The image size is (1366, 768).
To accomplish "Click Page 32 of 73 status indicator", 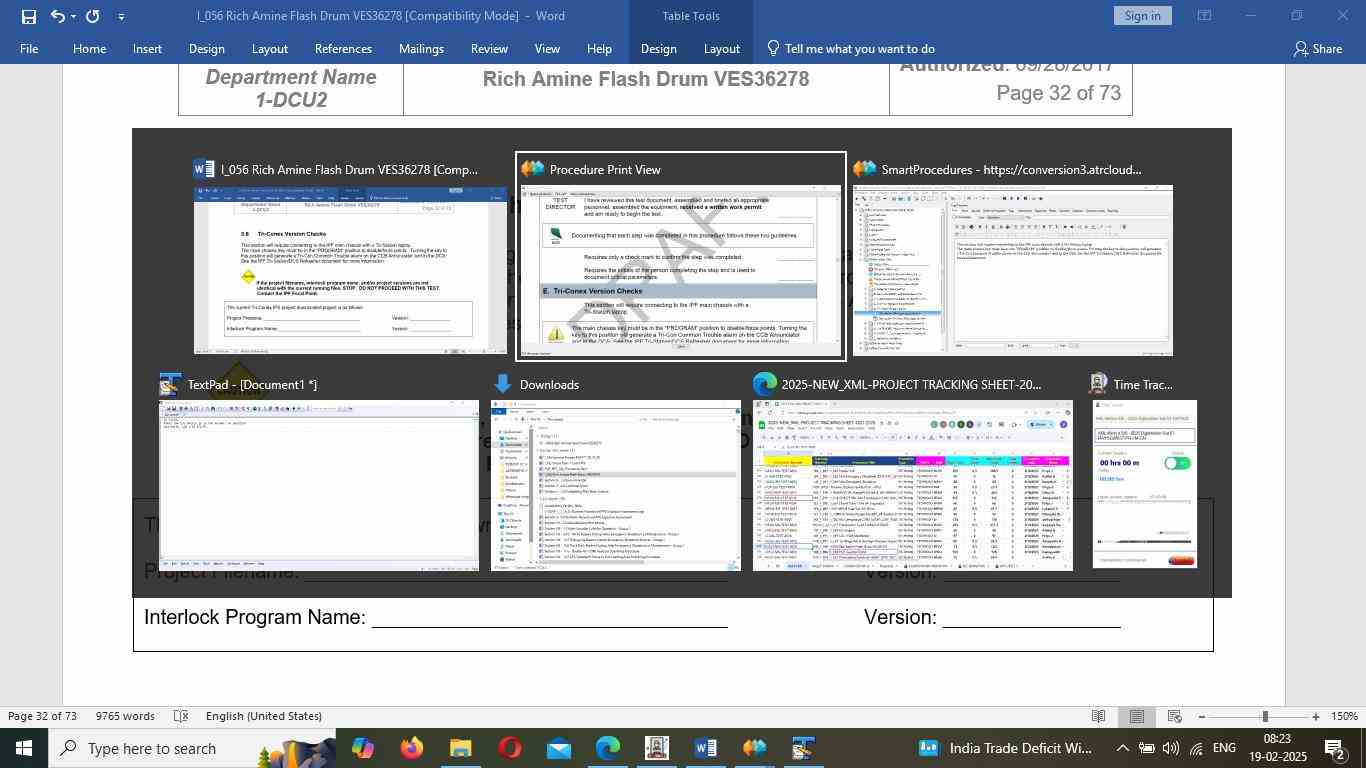I will click(43, 716).
